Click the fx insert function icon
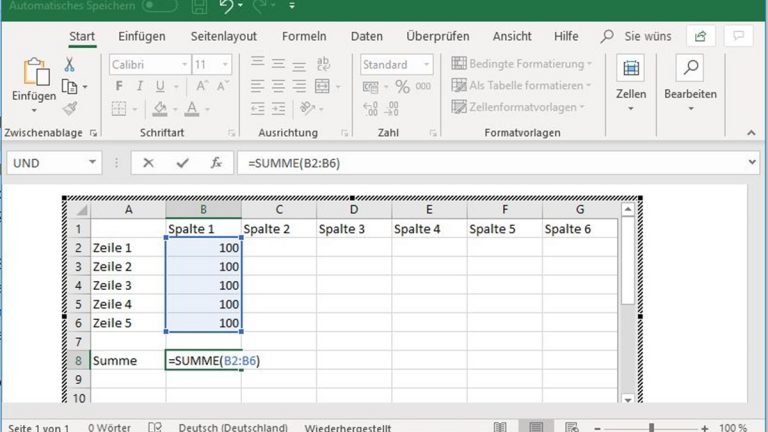The width and height of the screenshot is (768, 432). 215,163
